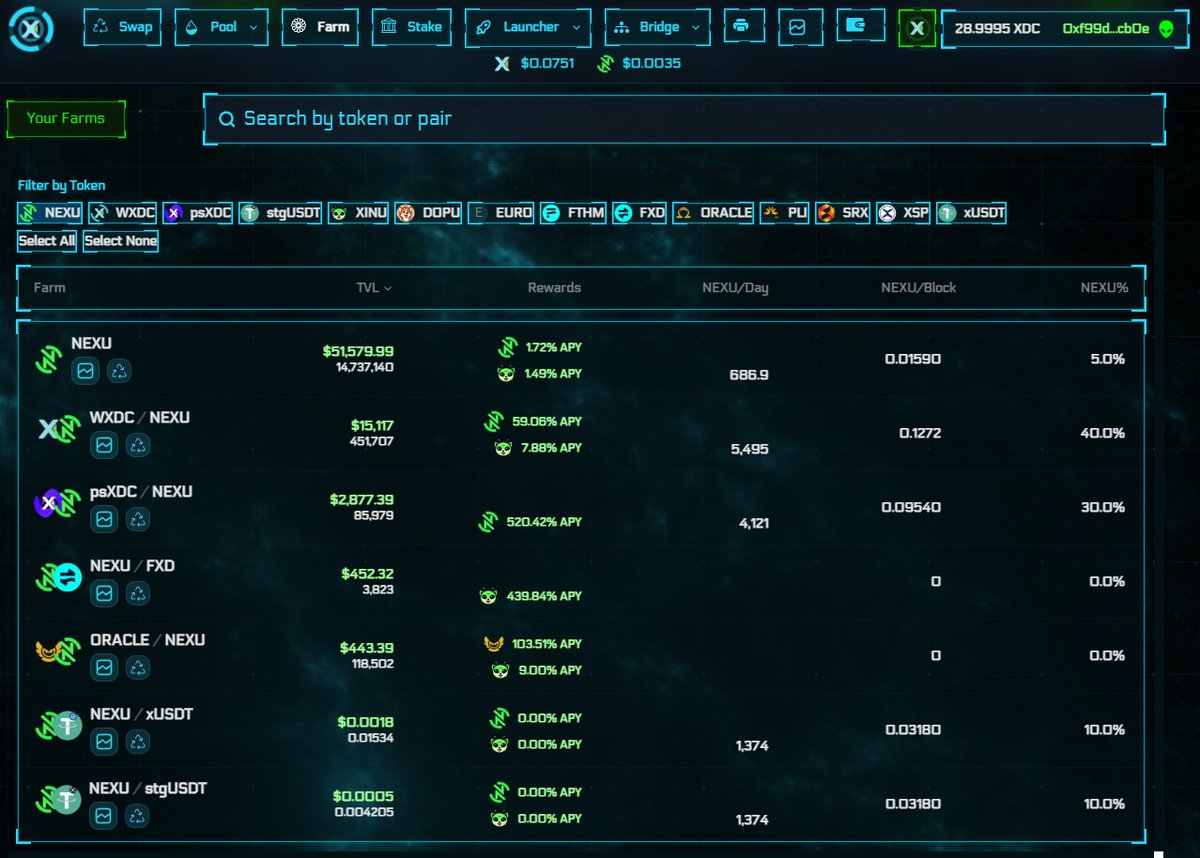Viewport: 1200px width, 858px height.
Task: Toggle the XINU token filter
Action: point(358,212)
